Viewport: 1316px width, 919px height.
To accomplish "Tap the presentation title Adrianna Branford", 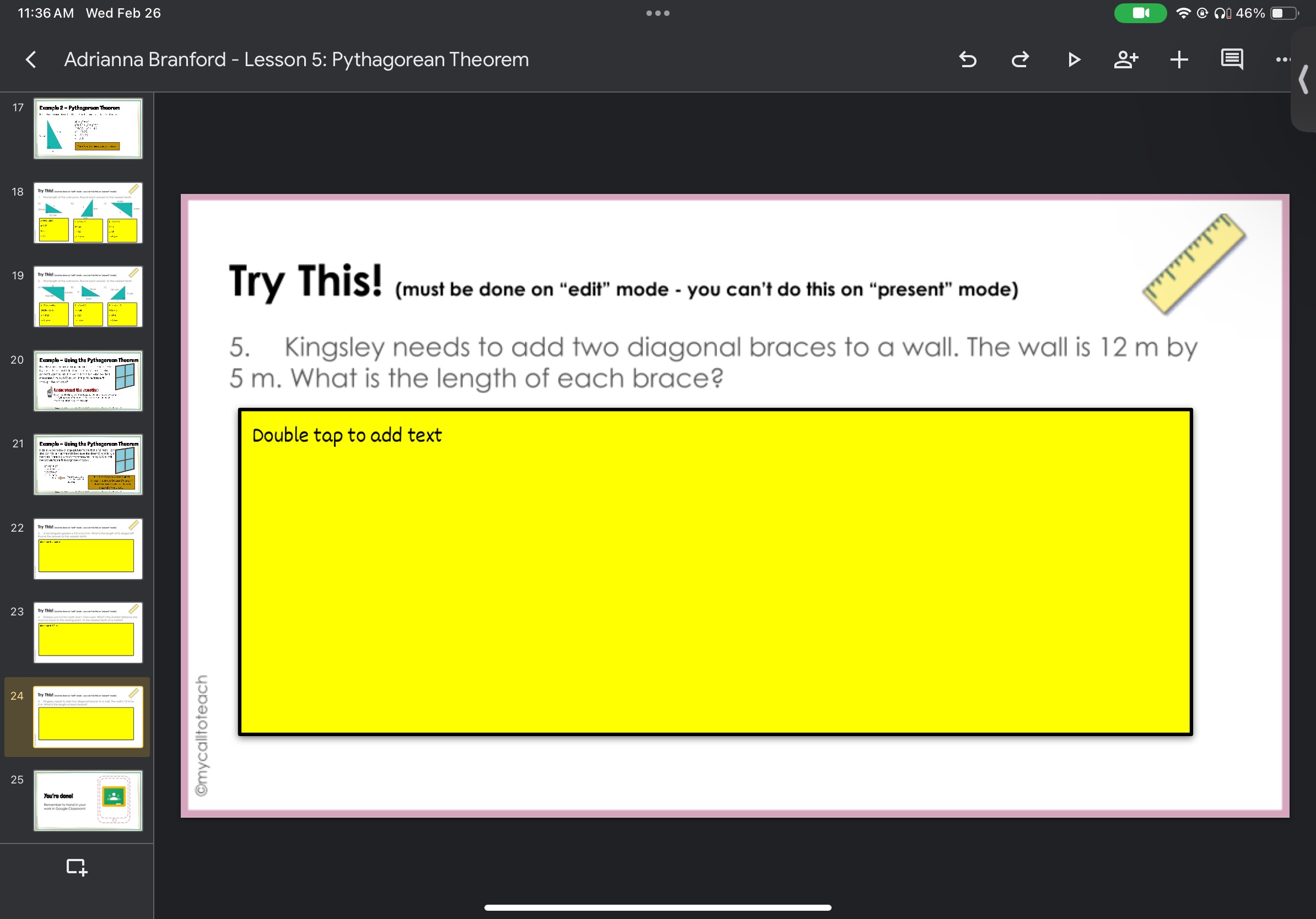I will tap(296, 60).
